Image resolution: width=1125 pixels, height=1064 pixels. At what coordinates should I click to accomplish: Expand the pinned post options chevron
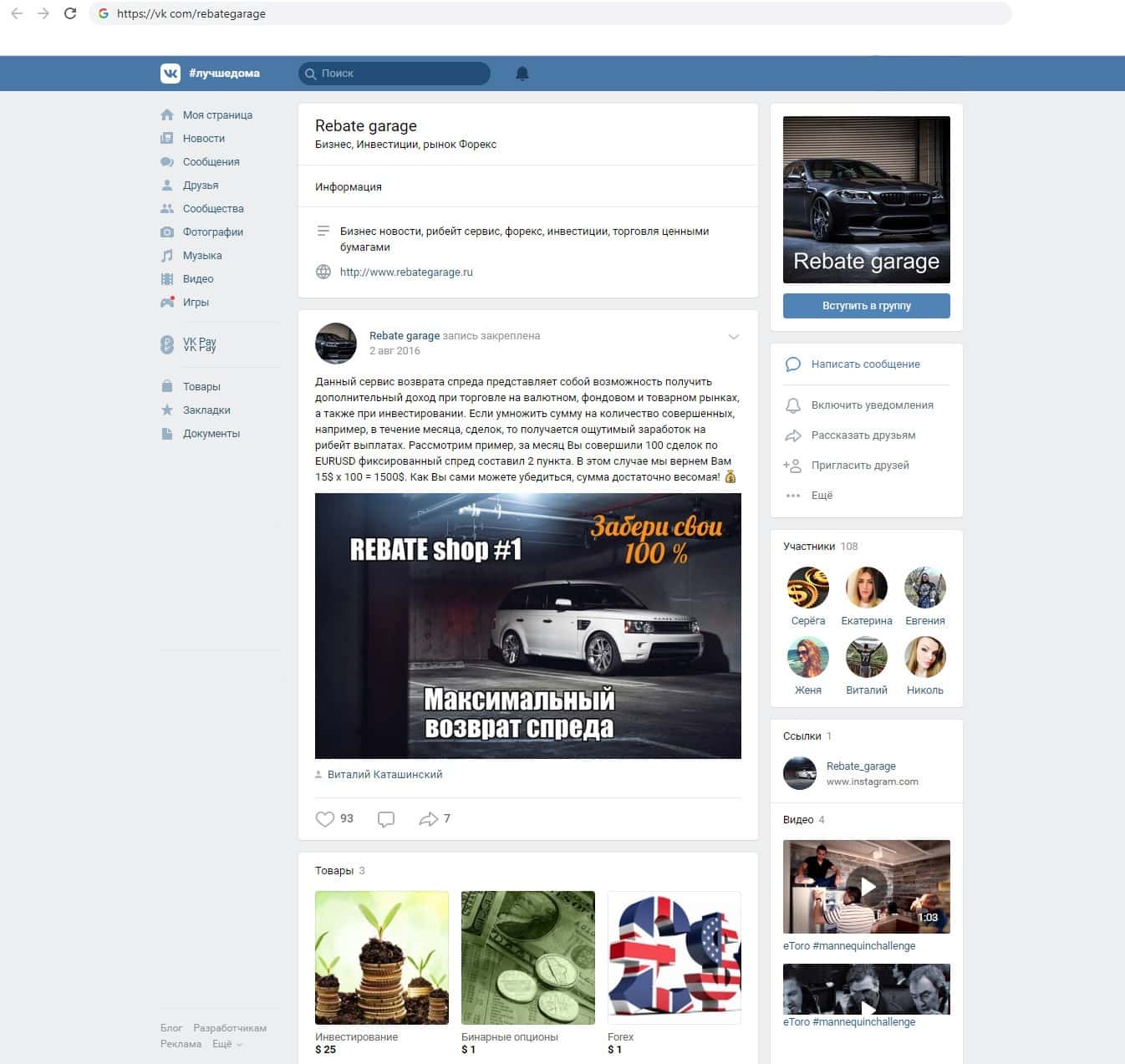tap(734, 337)
